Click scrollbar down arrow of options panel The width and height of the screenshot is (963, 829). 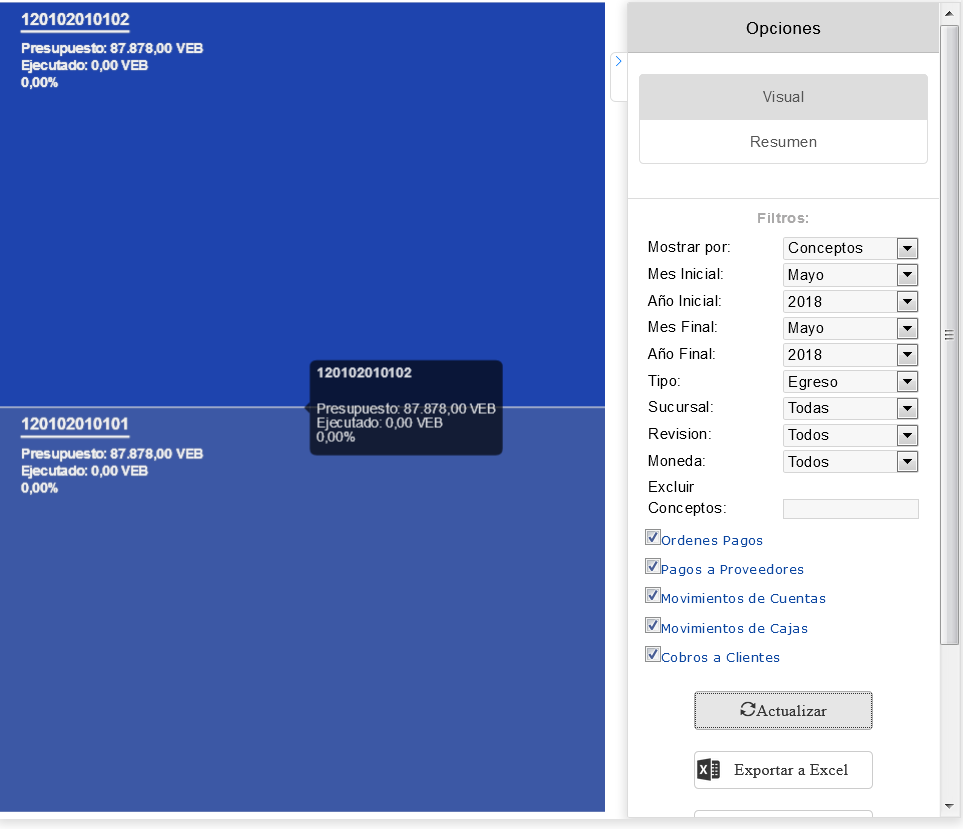coord(949,806)
